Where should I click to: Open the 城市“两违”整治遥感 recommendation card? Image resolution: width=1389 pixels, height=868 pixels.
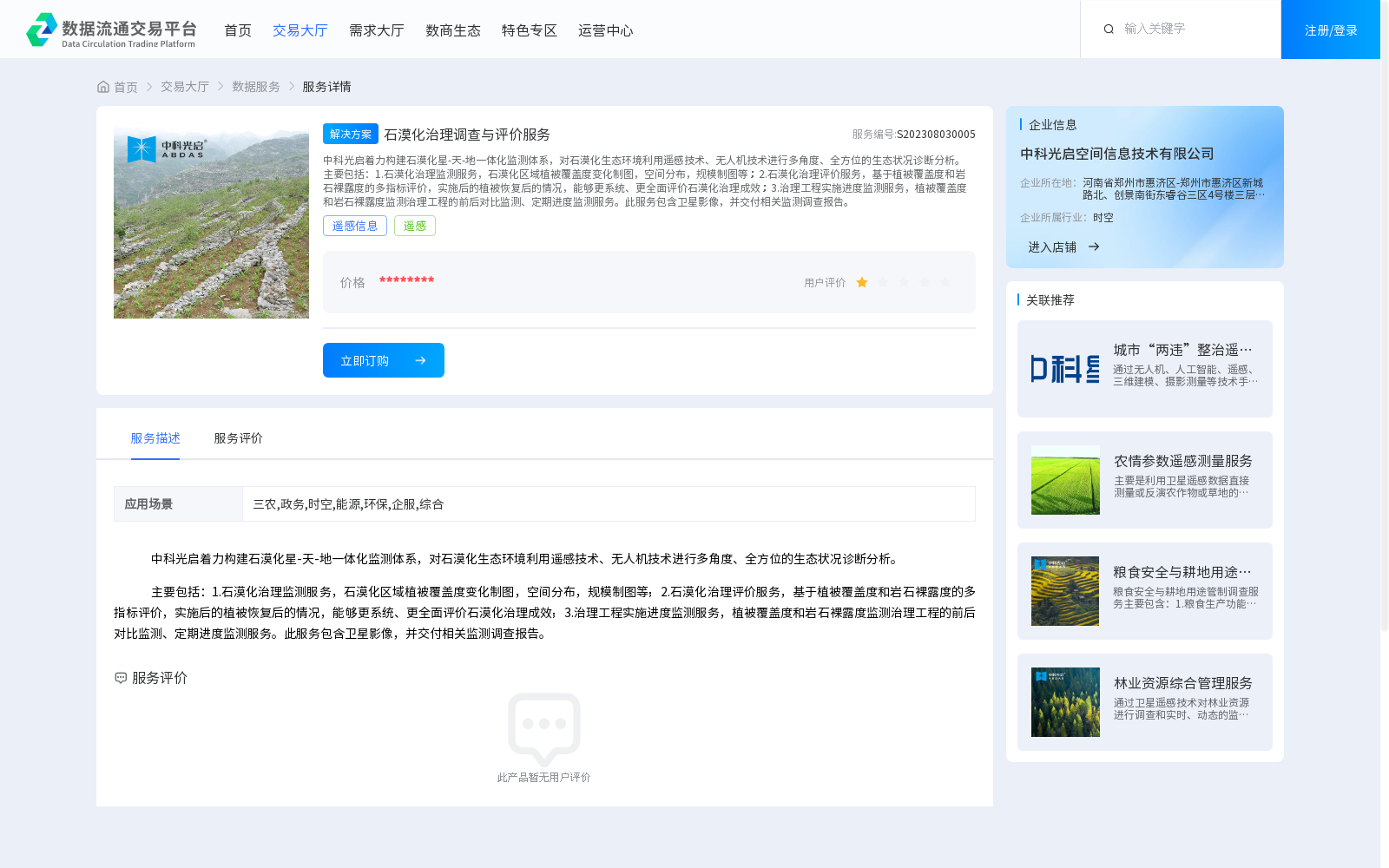(1145, 369)
